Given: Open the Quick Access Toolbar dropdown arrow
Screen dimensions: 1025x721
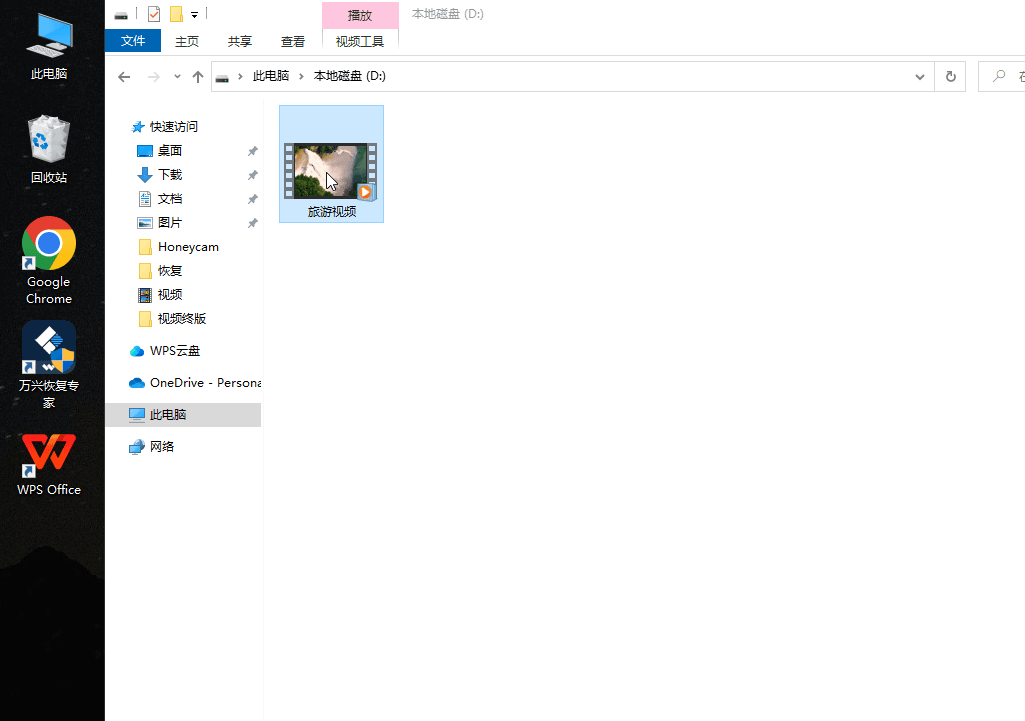Looking at the screenshot, I should [194, 14].
